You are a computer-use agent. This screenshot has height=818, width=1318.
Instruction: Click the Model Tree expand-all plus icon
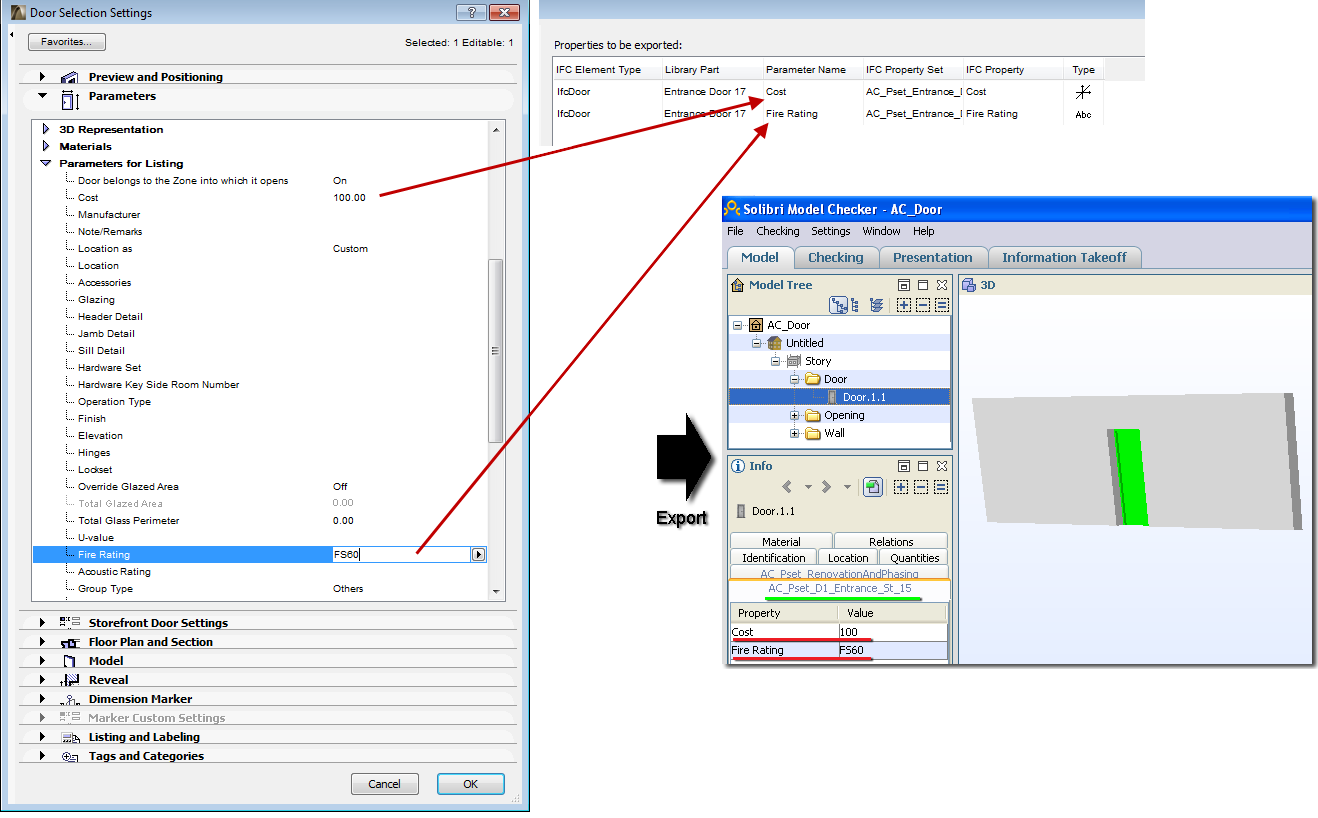[904, 305]
